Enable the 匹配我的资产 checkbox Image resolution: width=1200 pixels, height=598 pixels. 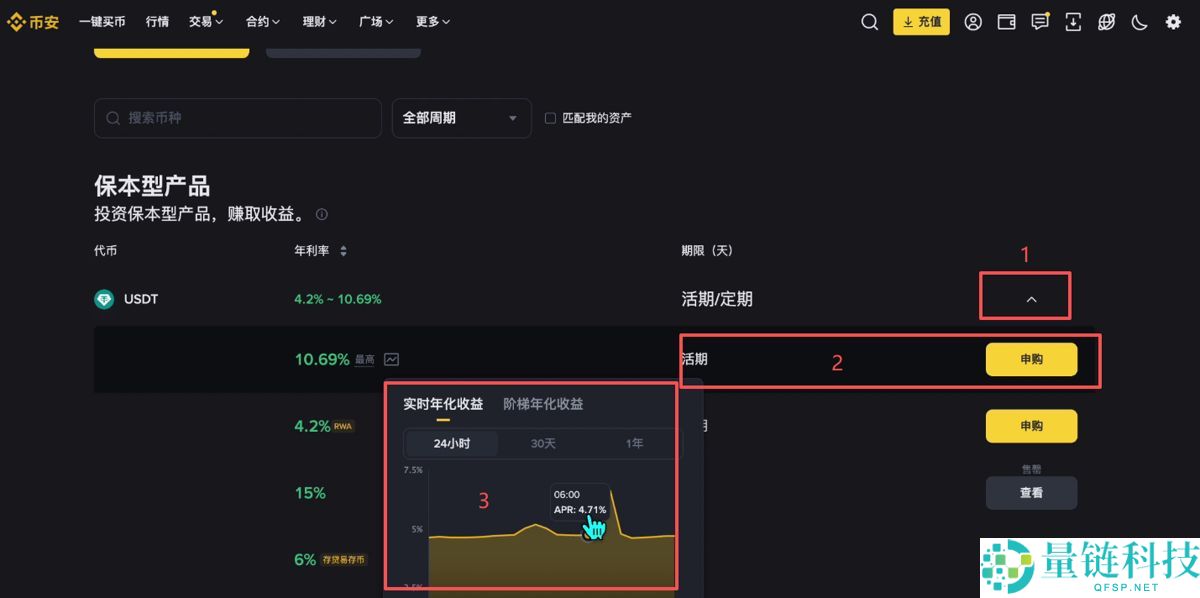tap(550, 117)
